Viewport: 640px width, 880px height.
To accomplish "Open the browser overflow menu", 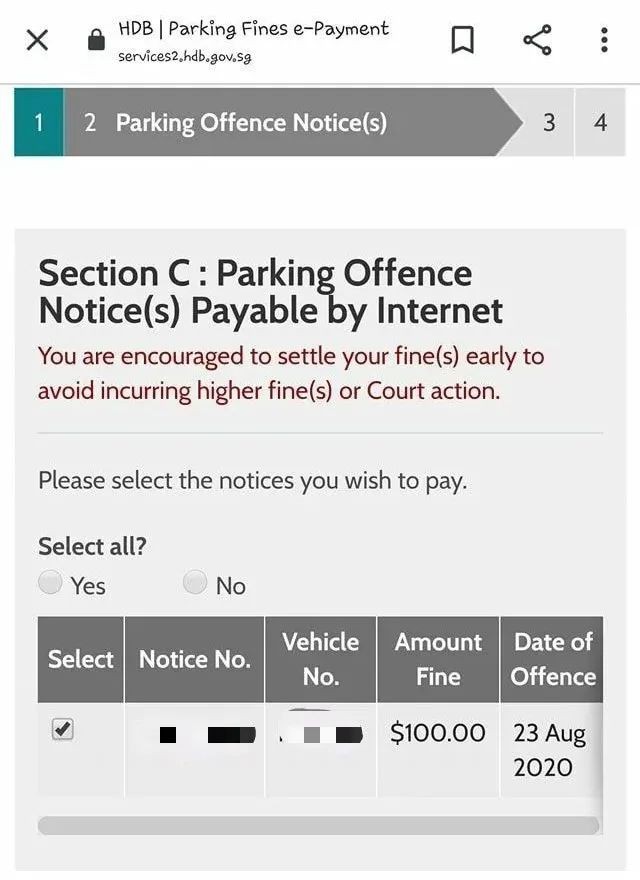I will point(603,41).
